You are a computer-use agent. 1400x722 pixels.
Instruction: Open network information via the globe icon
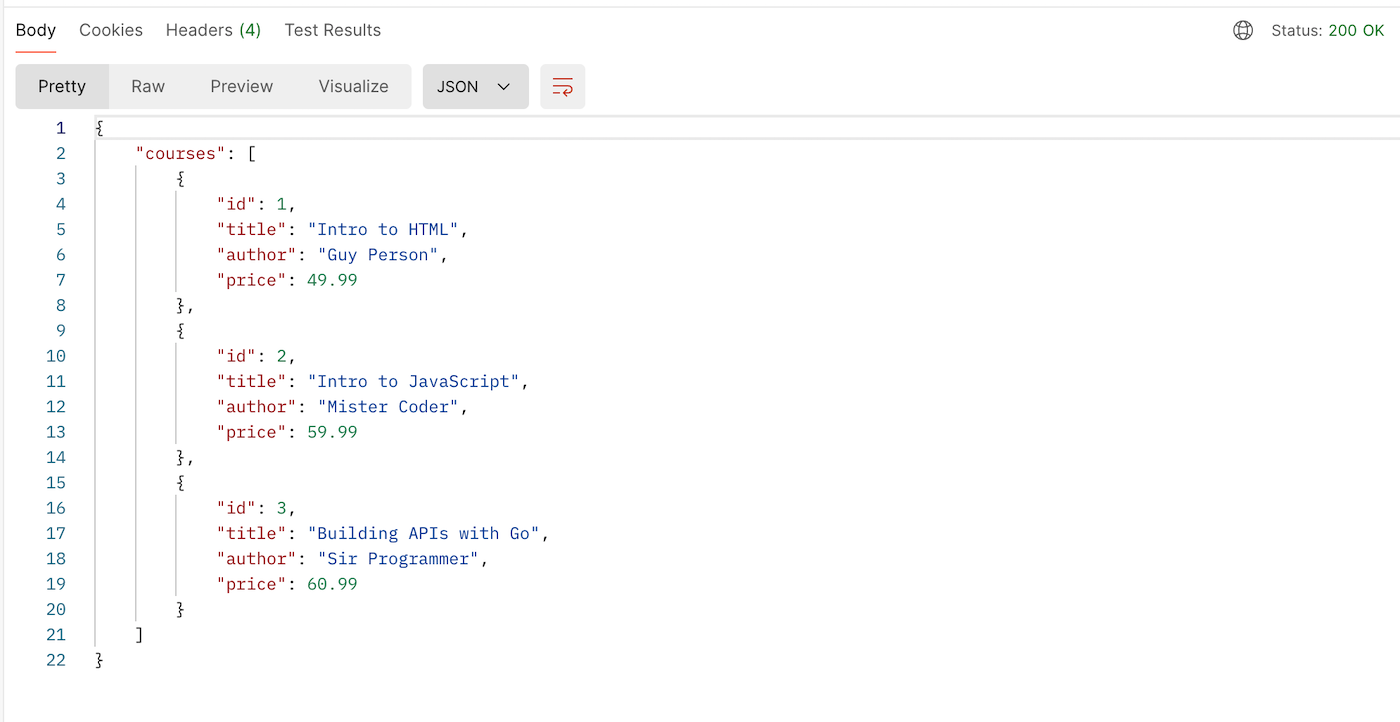point(1242,30)
